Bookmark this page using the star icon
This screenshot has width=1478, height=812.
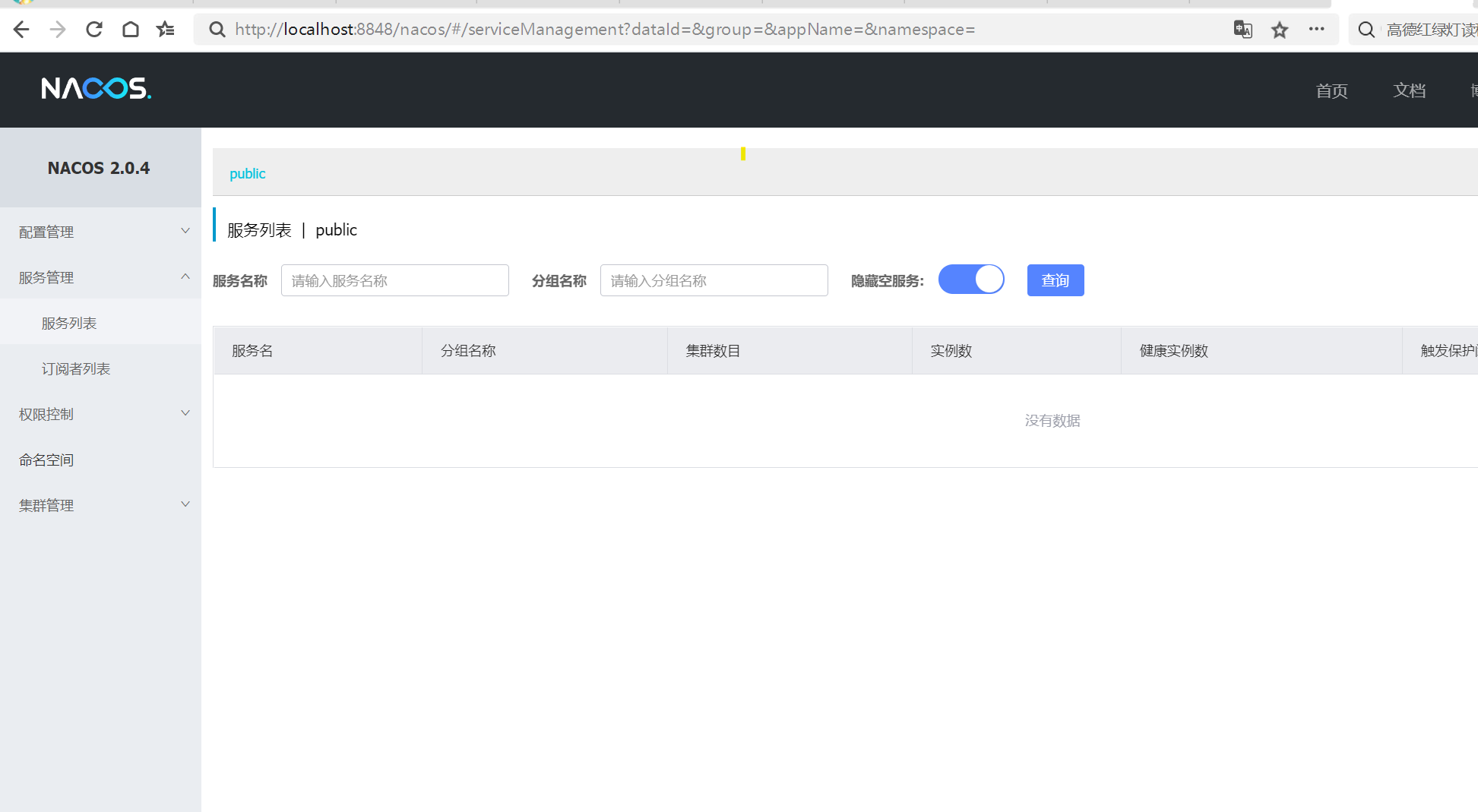(1280, 29)
